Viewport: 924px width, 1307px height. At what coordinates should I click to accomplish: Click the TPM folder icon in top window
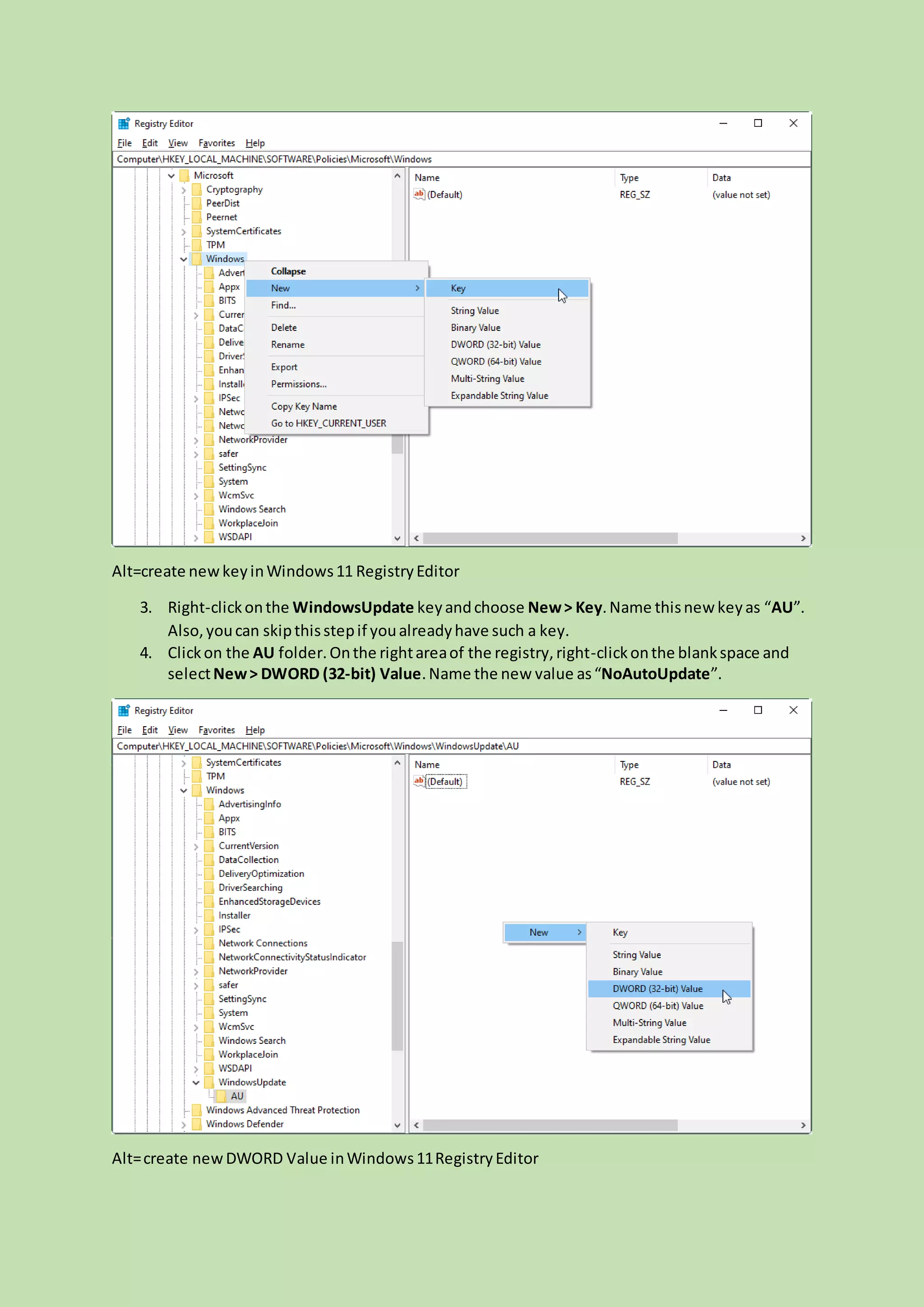click(x=197, y=245)
